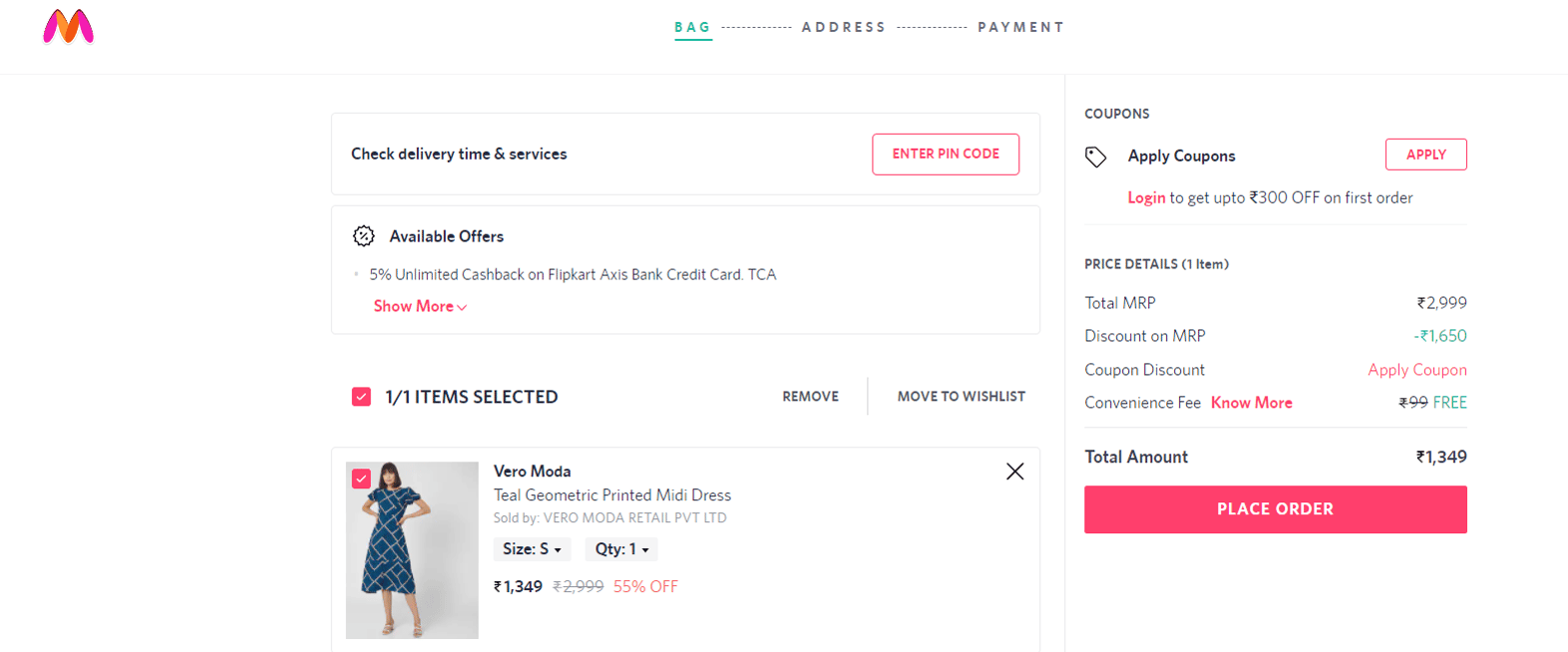
Task: Open the Qty 1 dropdown
Action: tap(621, 549)
